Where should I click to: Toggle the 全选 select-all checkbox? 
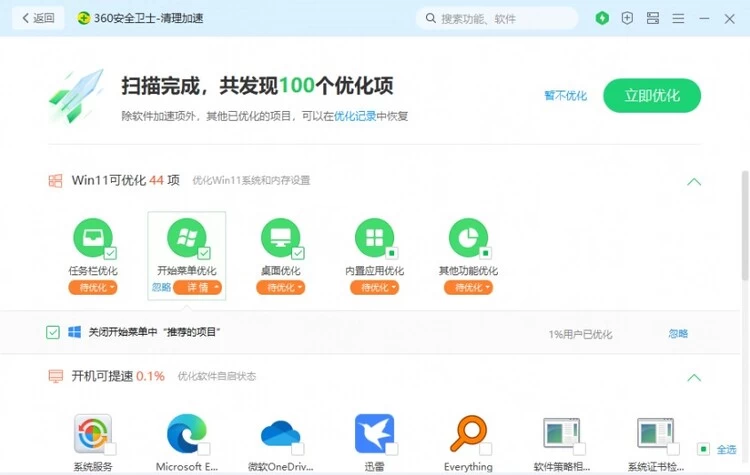click(704, 450)
